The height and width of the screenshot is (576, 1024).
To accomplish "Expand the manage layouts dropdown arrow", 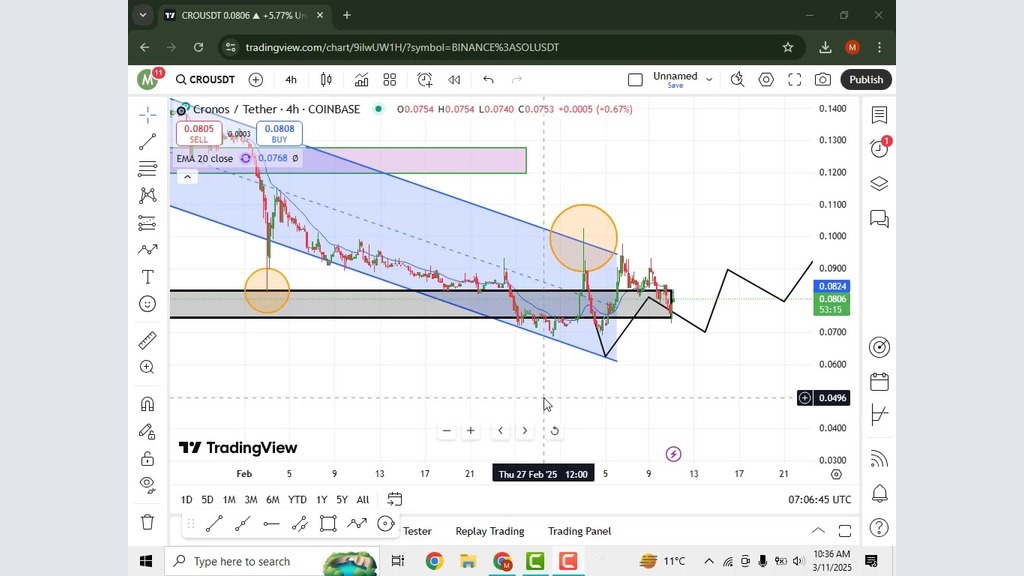I will tap(709, 80).
